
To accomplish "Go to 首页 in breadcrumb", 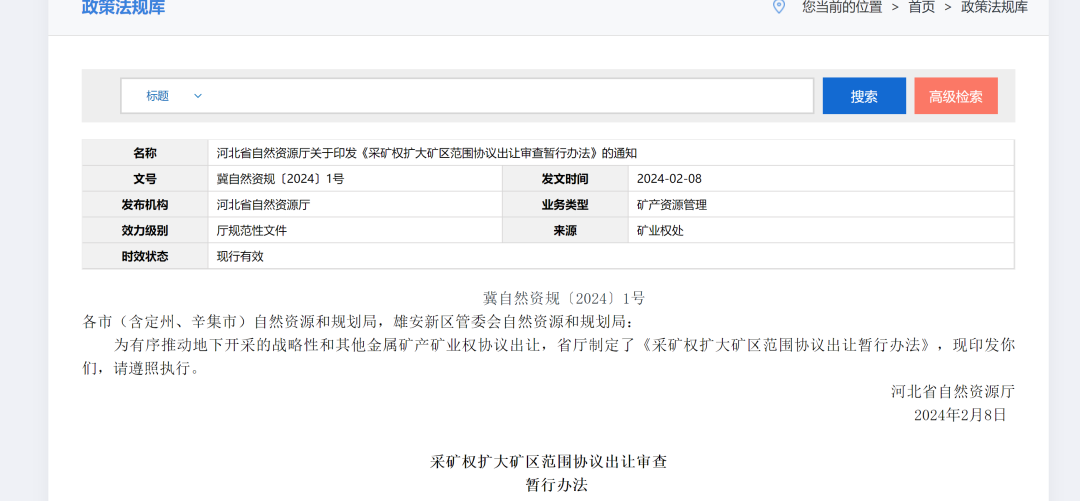I will pos(922,7).
